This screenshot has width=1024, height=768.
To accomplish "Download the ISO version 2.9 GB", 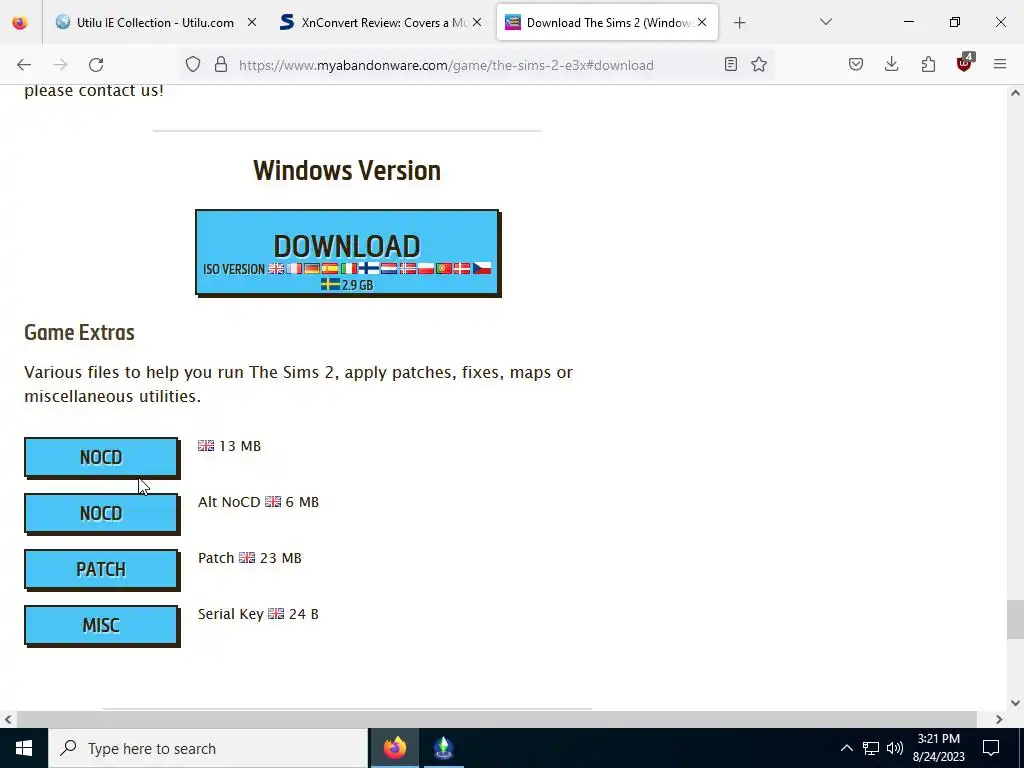I will (x=347, y=252).
